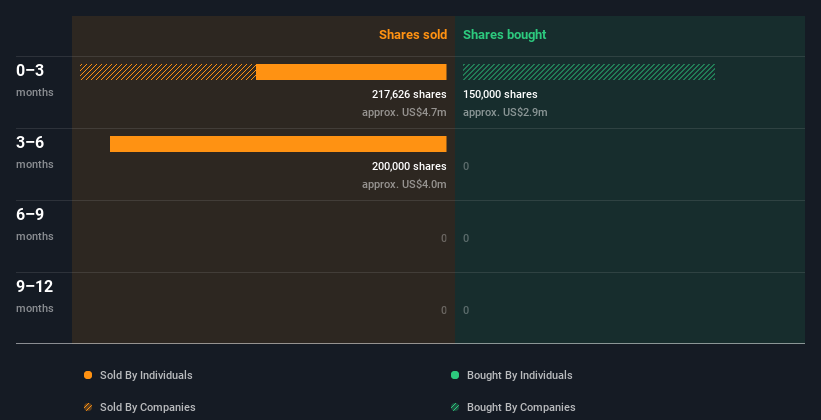Click the Bought By Companies hatched legend icon

(455, 407)
